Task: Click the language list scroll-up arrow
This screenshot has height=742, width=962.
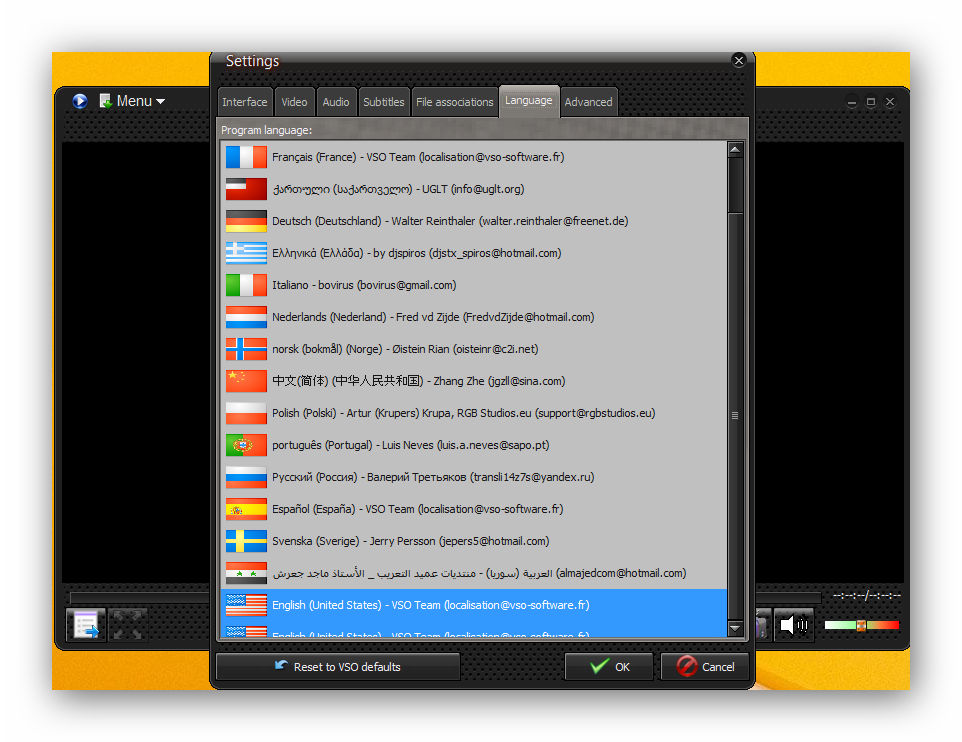Action: (735, 150)
